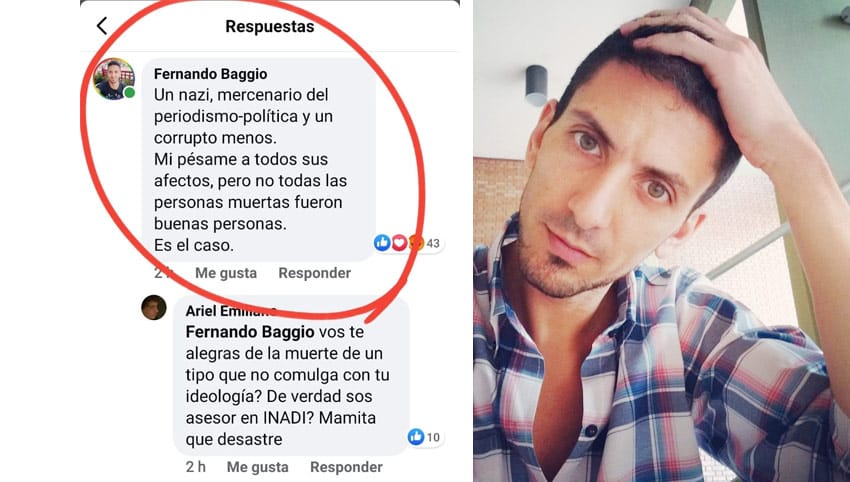Open the Ariel Emiliano name link
This screenshot has width=850, height=482.
231,311
